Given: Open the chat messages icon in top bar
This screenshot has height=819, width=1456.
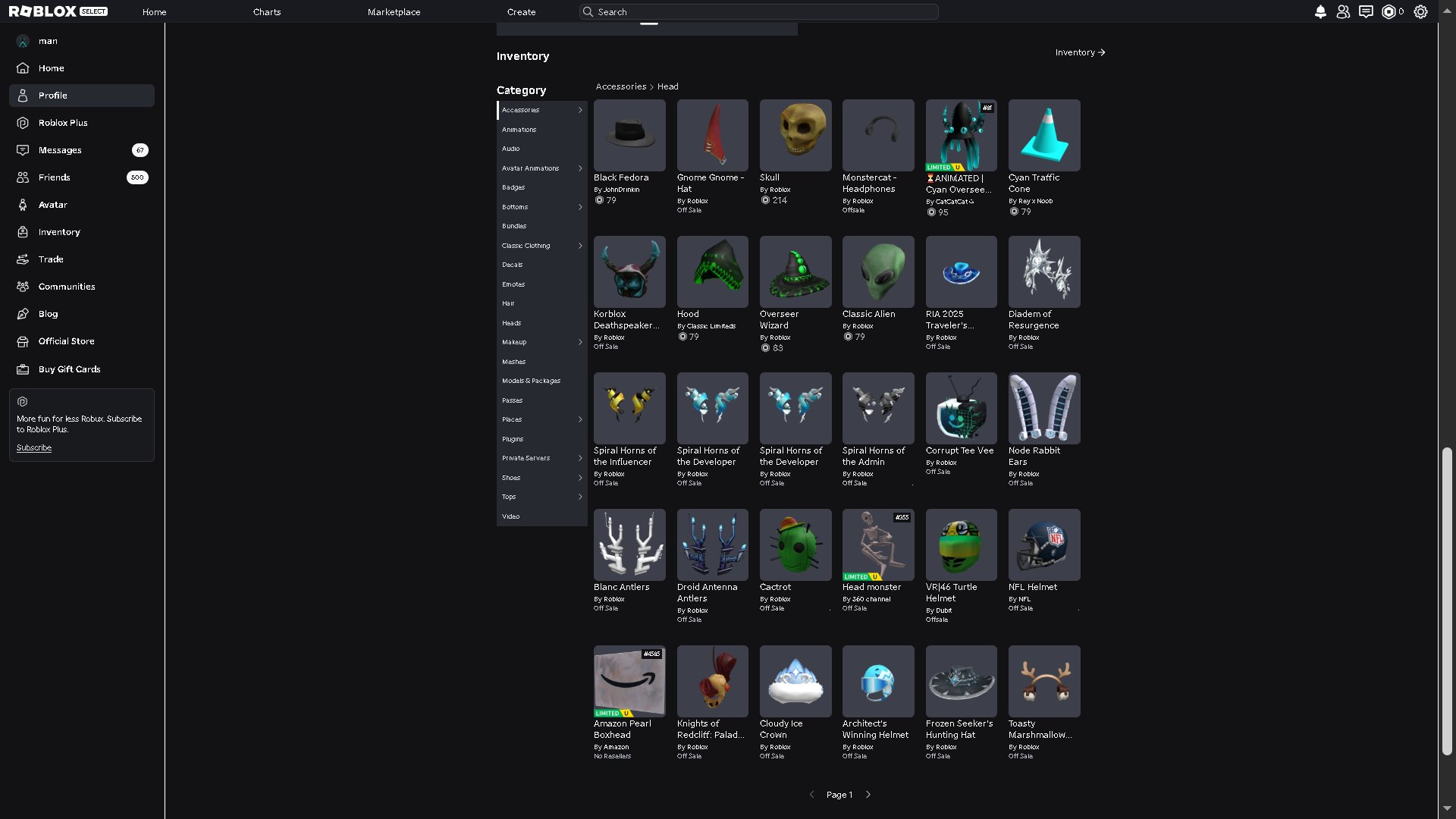Looking at the screenshot, I should pyautogui.click(x=1366, y=11).
